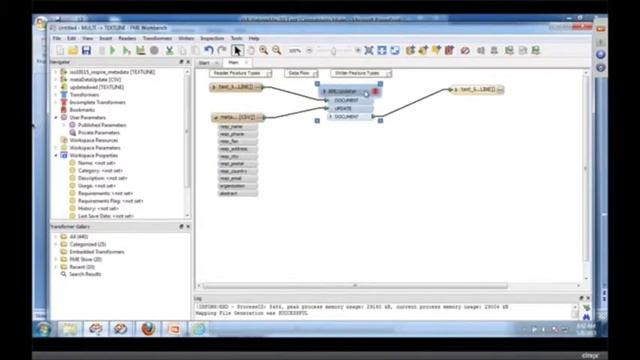Image resolution: width=640 pixels, height=360 pixels.
Task: Expand the first TEXTLINE reader node
Action: pyautogui.click(x=56, y=72)
